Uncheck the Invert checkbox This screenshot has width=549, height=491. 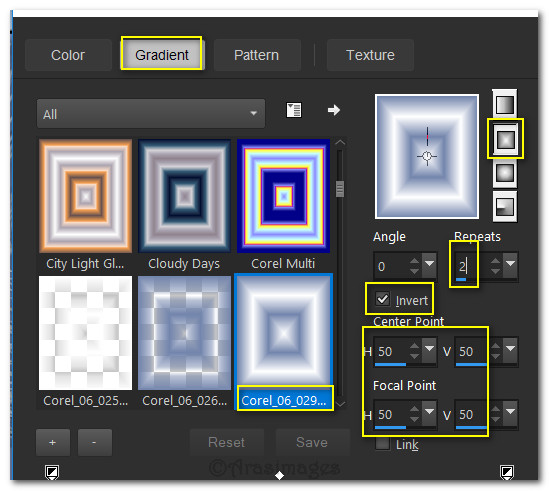pyautogui.click(x=382, y=299)
